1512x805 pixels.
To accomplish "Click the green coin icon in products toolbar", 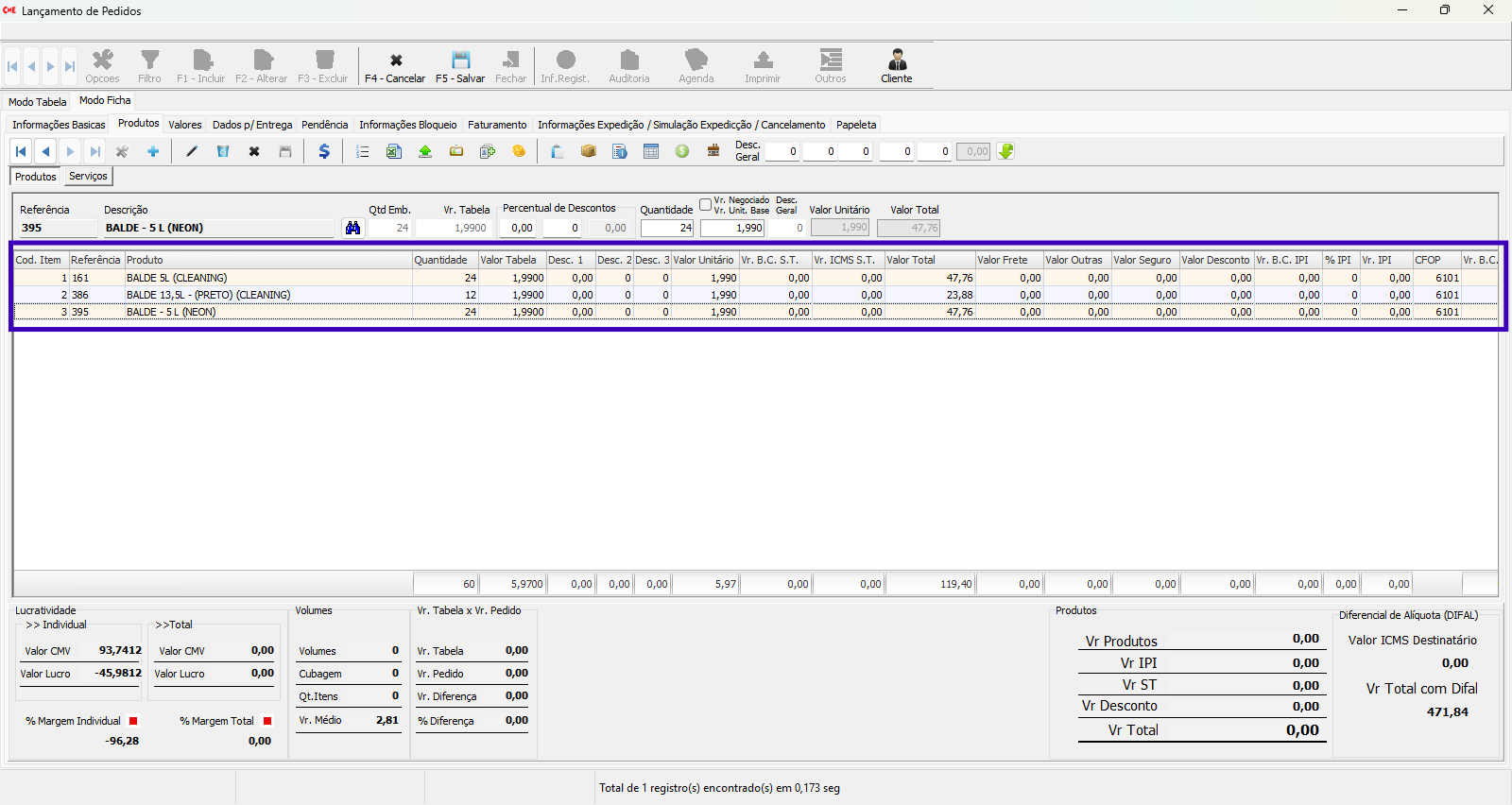I will [682, 151].
